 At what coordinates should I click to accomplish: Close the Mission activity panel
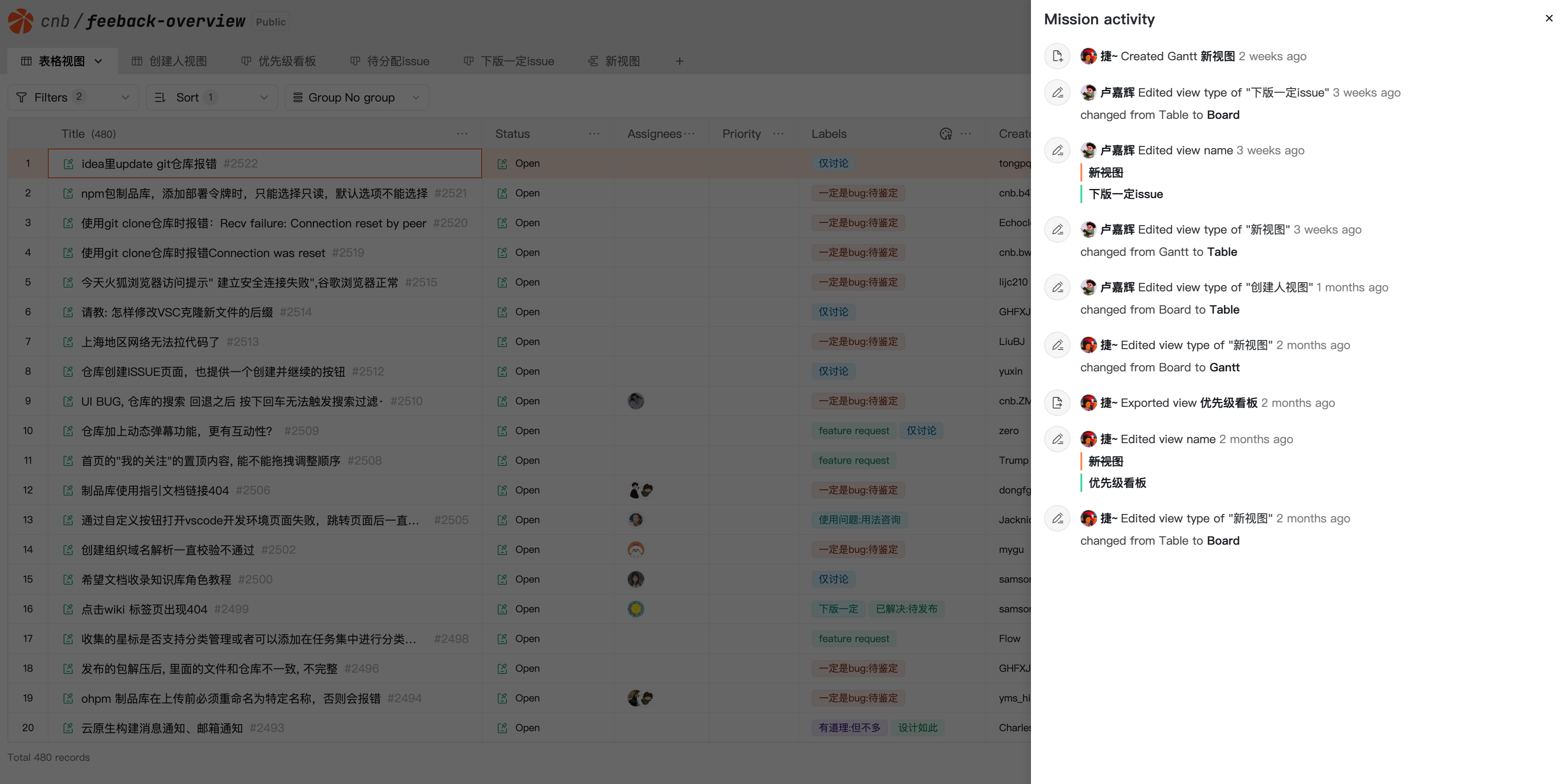click(x=1548, y=18)
